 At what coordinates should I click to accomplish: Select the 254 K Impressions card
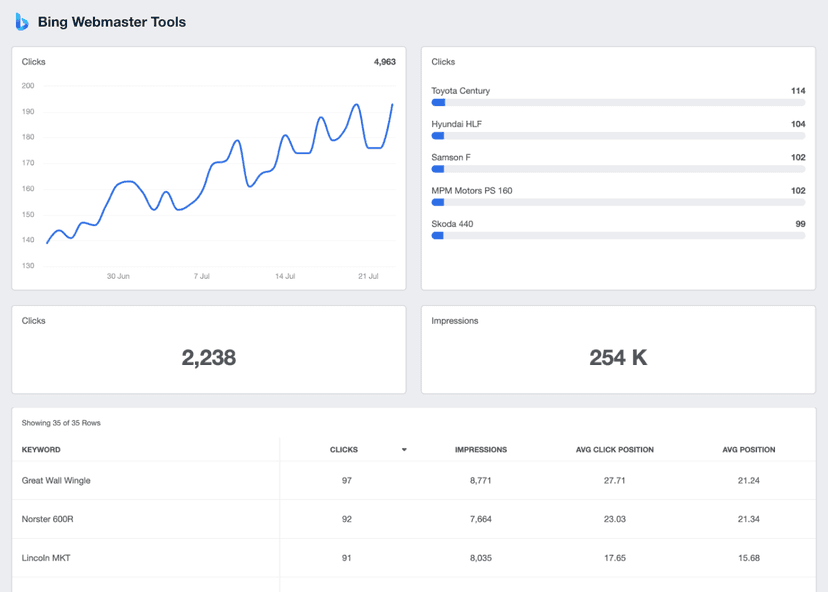[x=617, y=357]
